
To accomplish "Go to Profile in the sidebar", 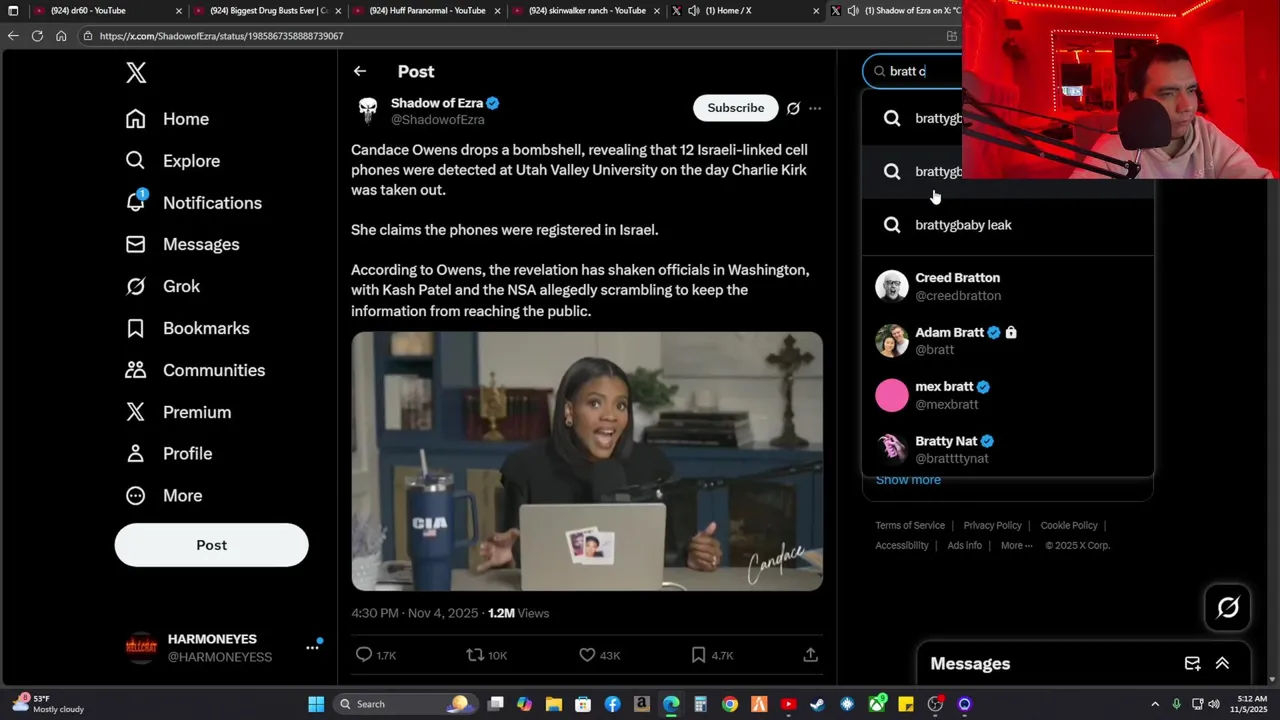I will (x=168, y=454).
